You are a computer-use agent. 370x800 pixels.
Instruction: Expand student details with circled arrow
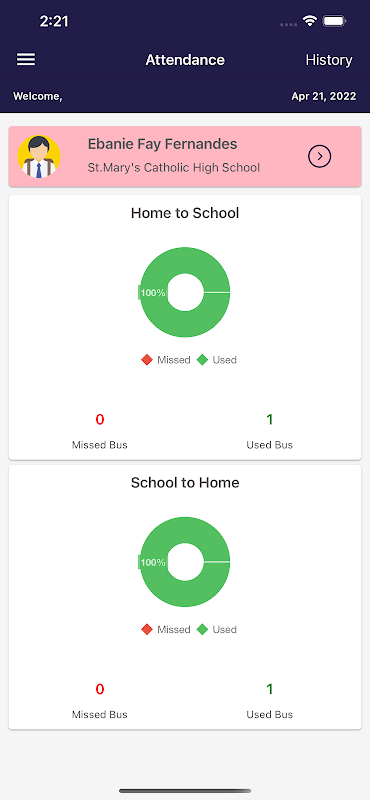tap(319, 156)
